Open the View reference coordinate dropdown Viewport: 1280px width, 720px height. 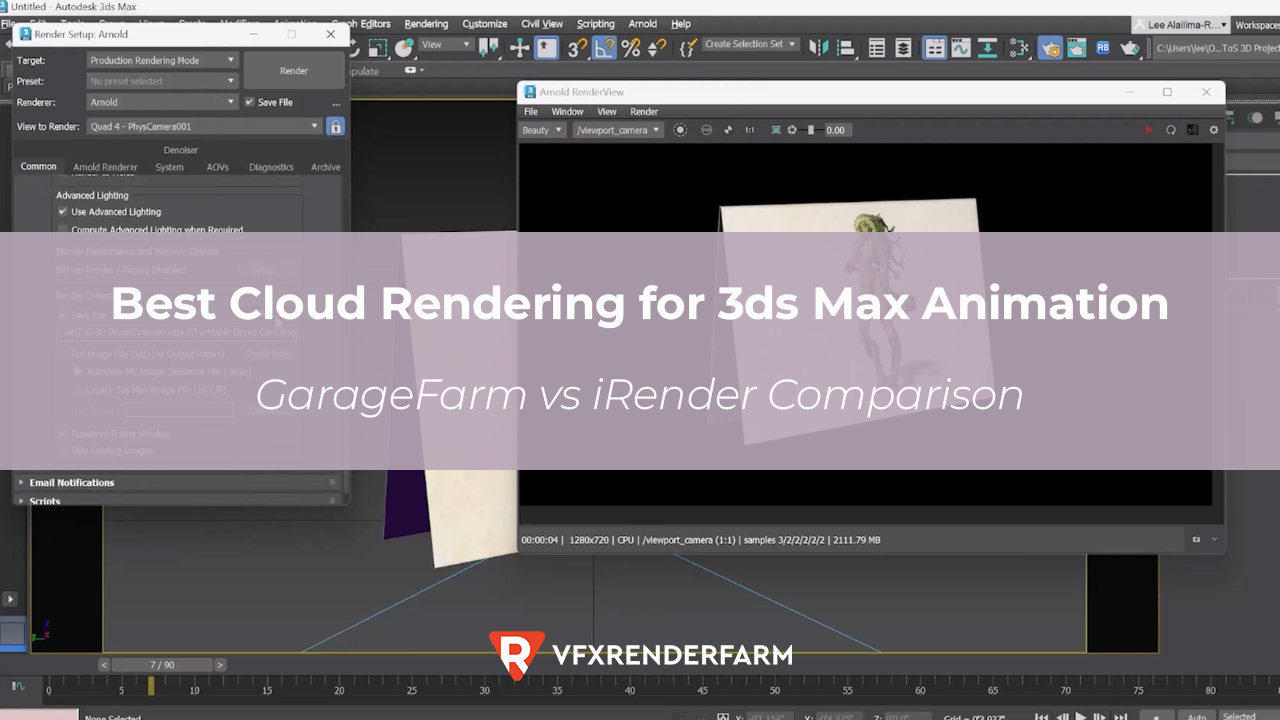pos(445,44)
